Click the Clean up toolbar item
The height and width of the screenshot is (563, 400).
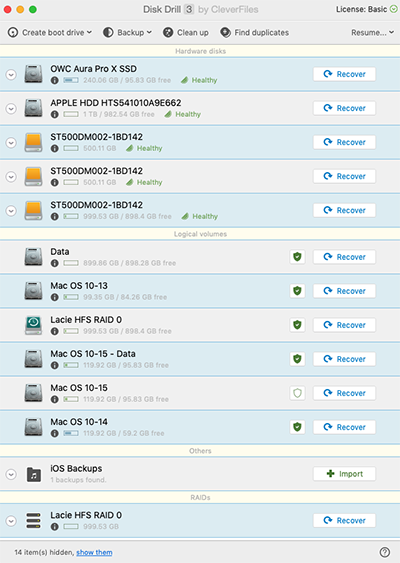(186, 32)
